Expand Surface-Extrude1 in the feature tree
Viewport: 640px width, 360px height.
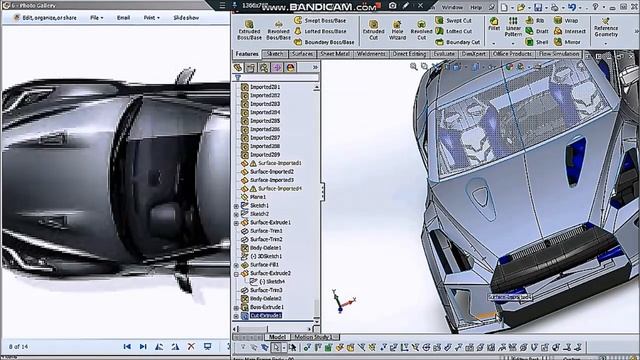(x=236, y=223)
